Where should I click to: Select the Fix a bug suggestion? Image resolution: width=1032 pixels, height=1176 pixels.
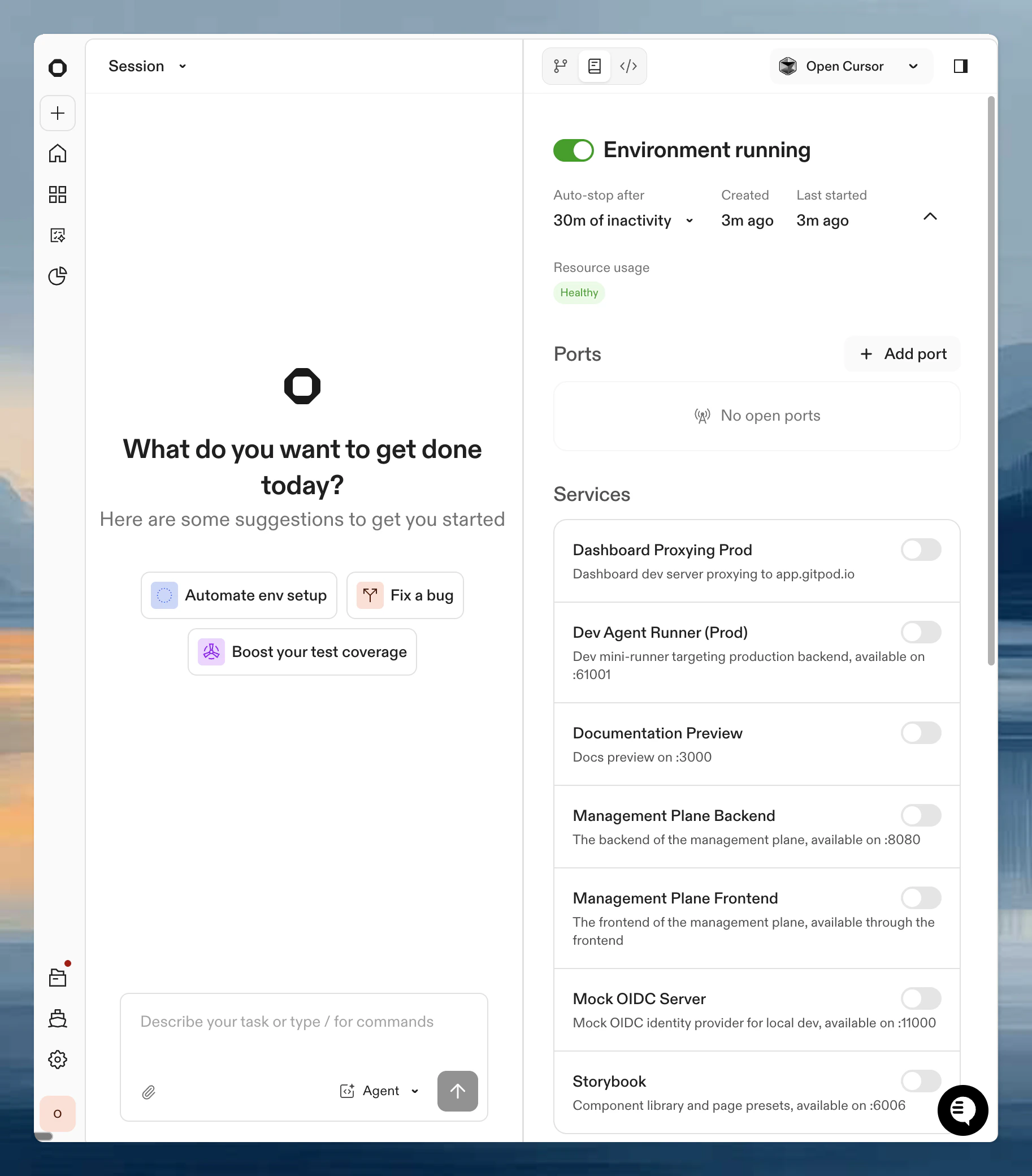[405, 595]
